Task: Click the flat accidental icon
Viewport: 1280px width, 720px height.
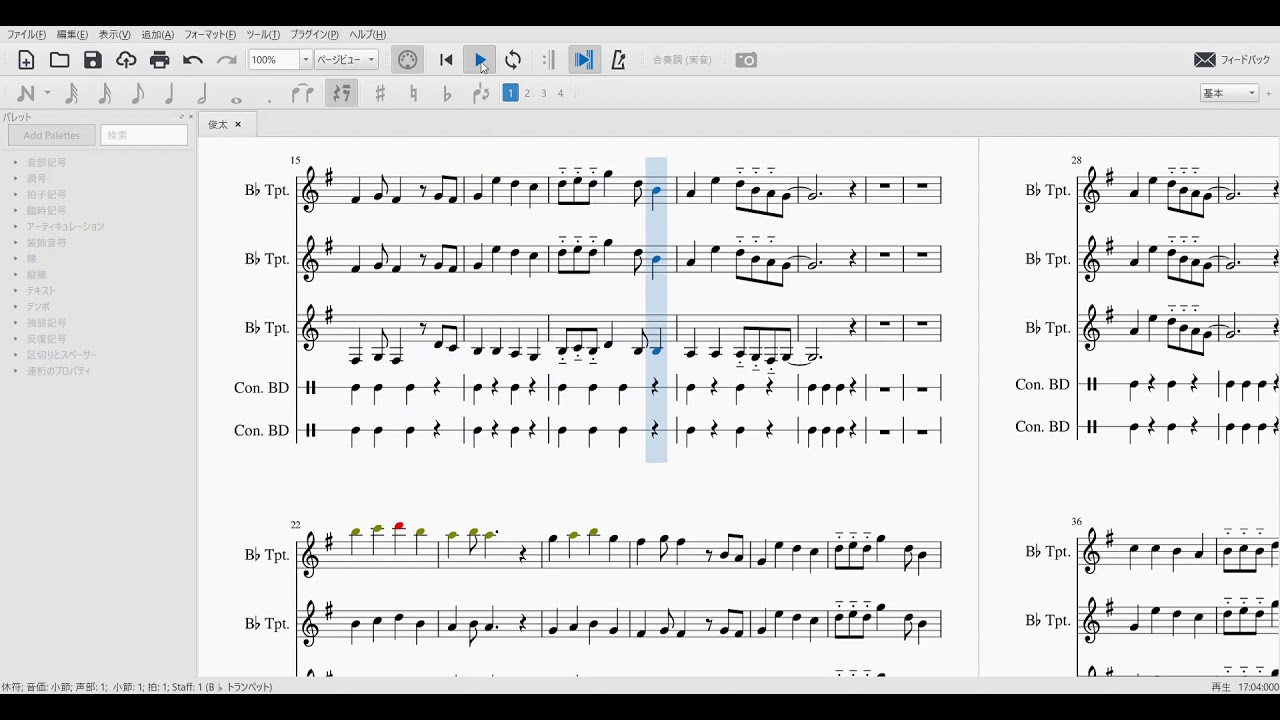Action: click(447, 94)
